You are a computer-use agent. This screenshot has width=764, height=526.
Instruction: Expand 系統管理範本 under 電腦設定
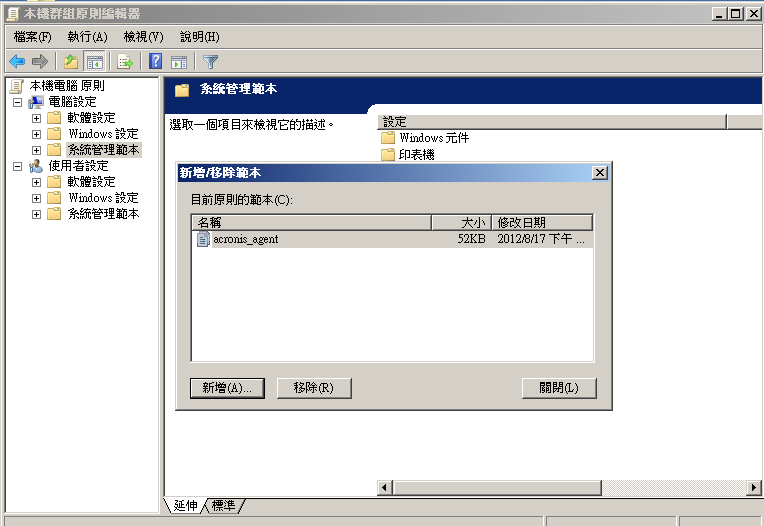(36, 150)
